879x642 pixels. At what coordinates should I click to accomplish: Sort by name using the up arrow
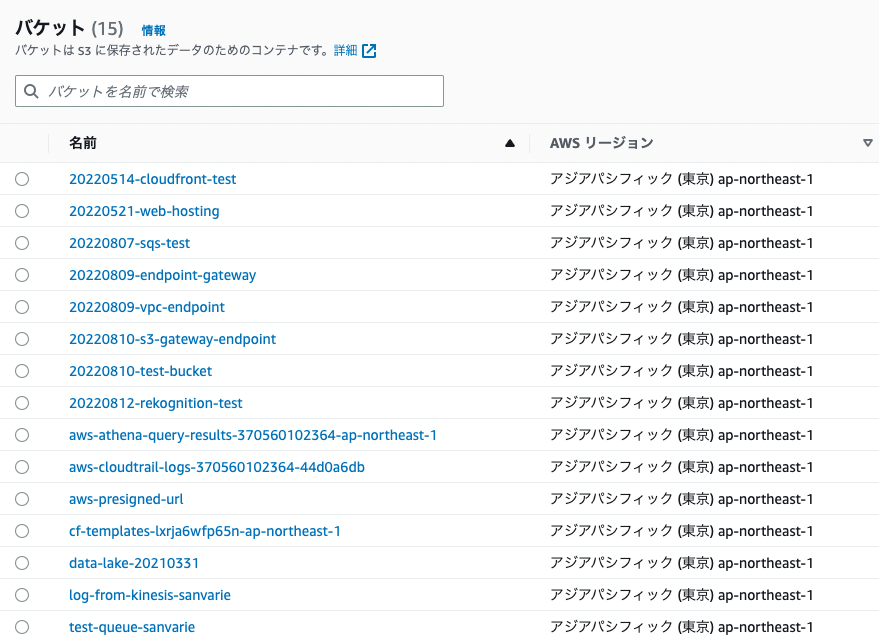510,144
